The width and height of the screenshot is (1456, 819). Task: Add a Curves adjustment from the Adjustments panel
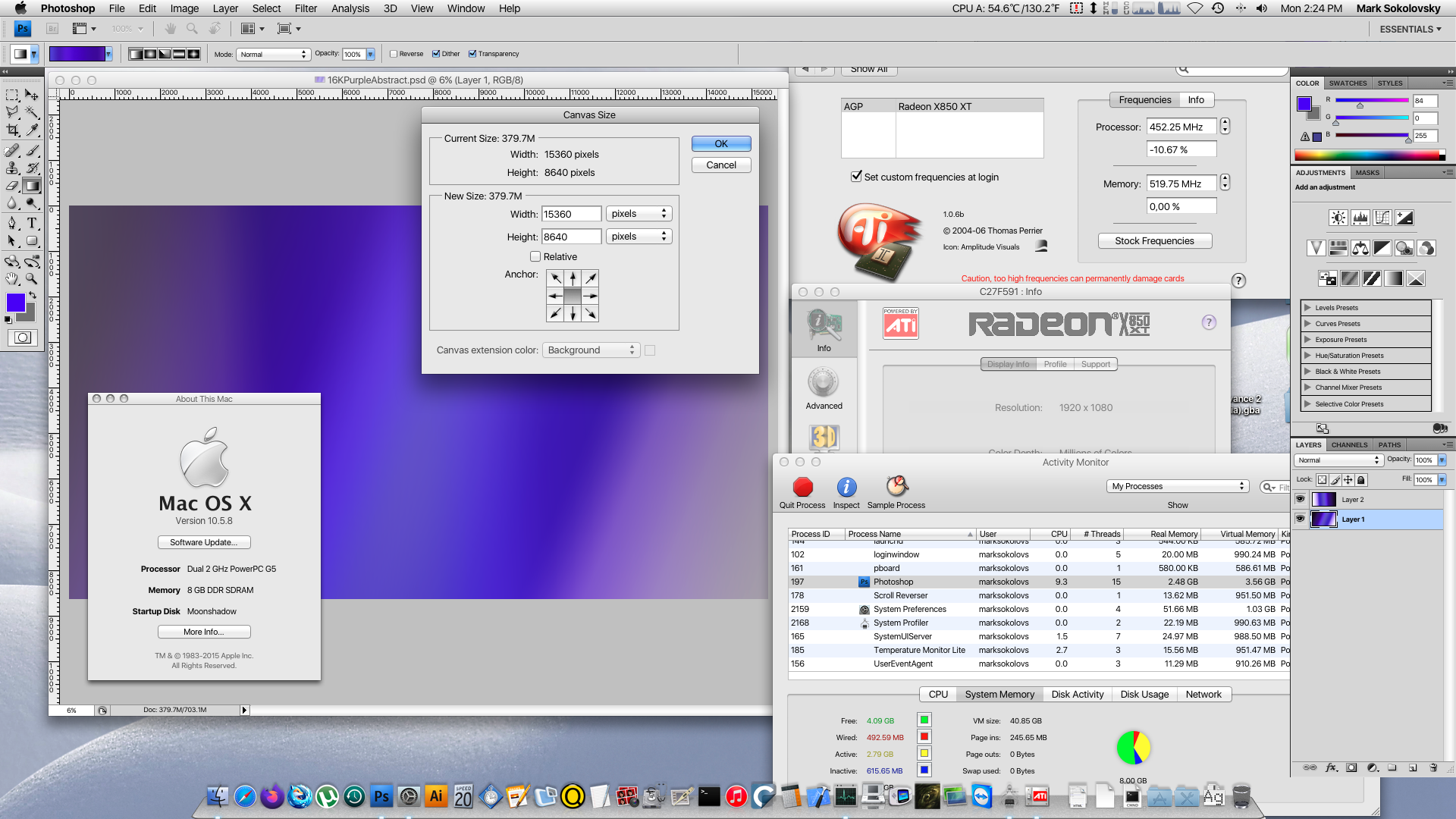(x=1382, y=218)
